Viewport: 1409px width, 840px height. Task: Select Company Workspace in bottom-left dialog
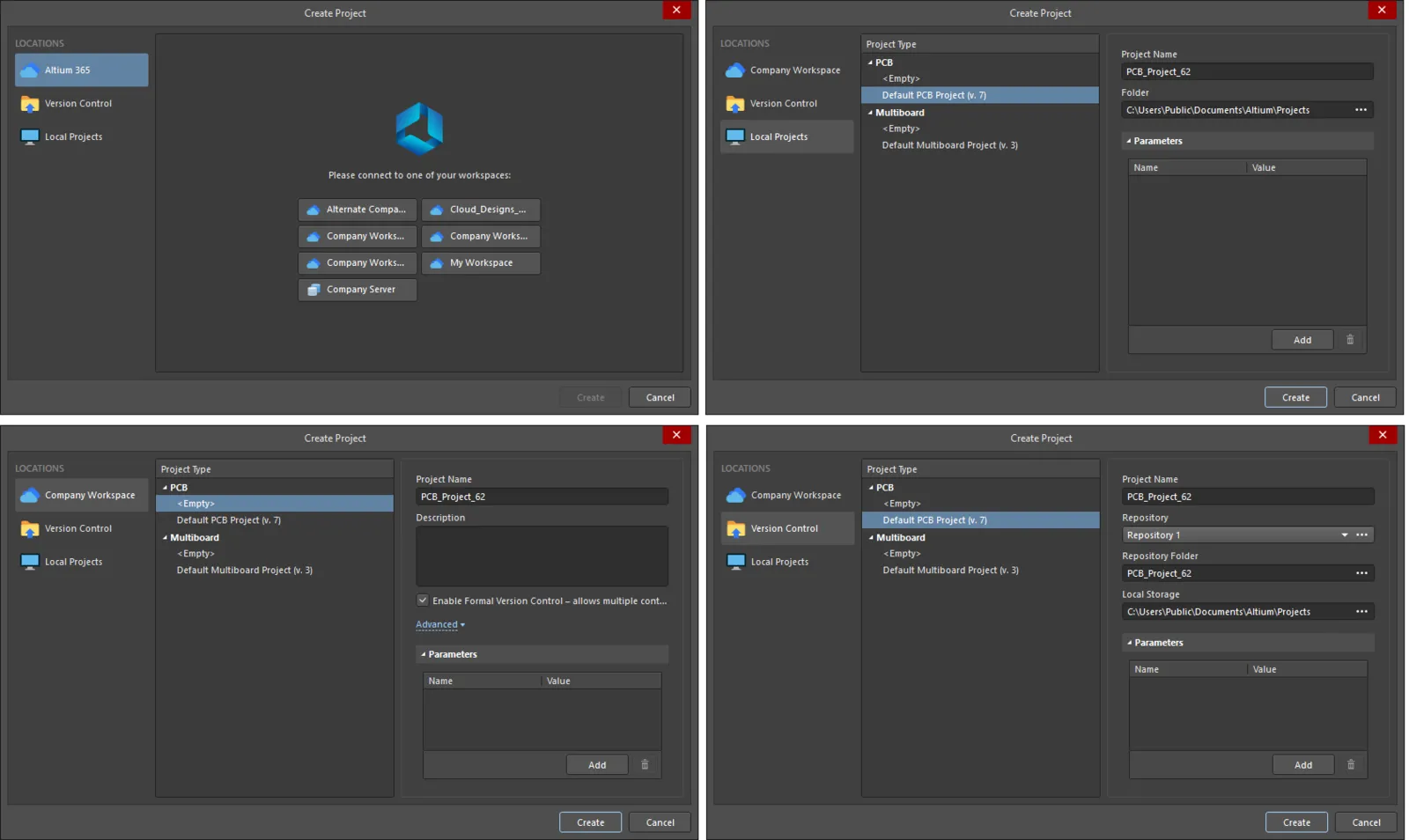[81, 495]
